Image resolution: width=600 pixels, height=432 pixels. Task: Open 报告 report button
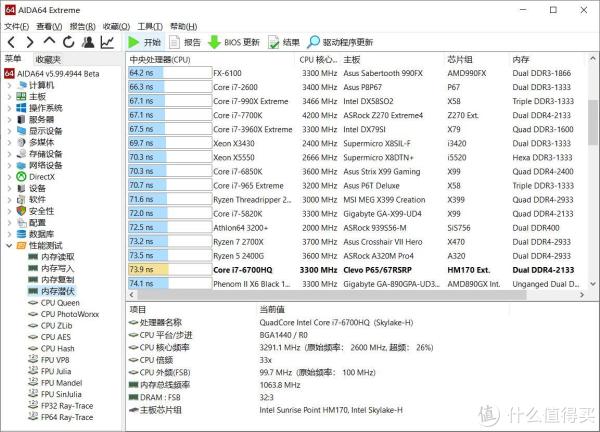pyautogui.click(x=185, y=42)
